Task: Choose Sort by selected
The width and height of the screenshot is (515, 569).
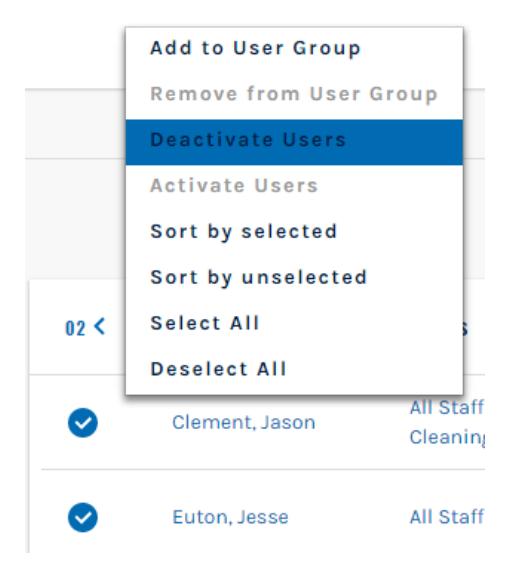Action: point(294,232)
